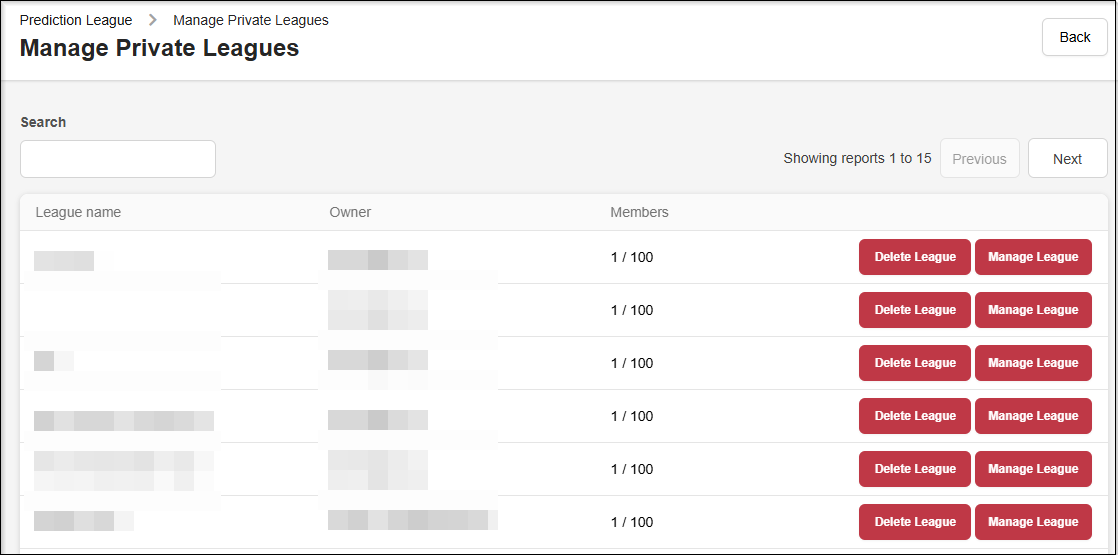Open Manage League for the second row
This screenshot has width=1118, height=555.
click(1033, 310)
